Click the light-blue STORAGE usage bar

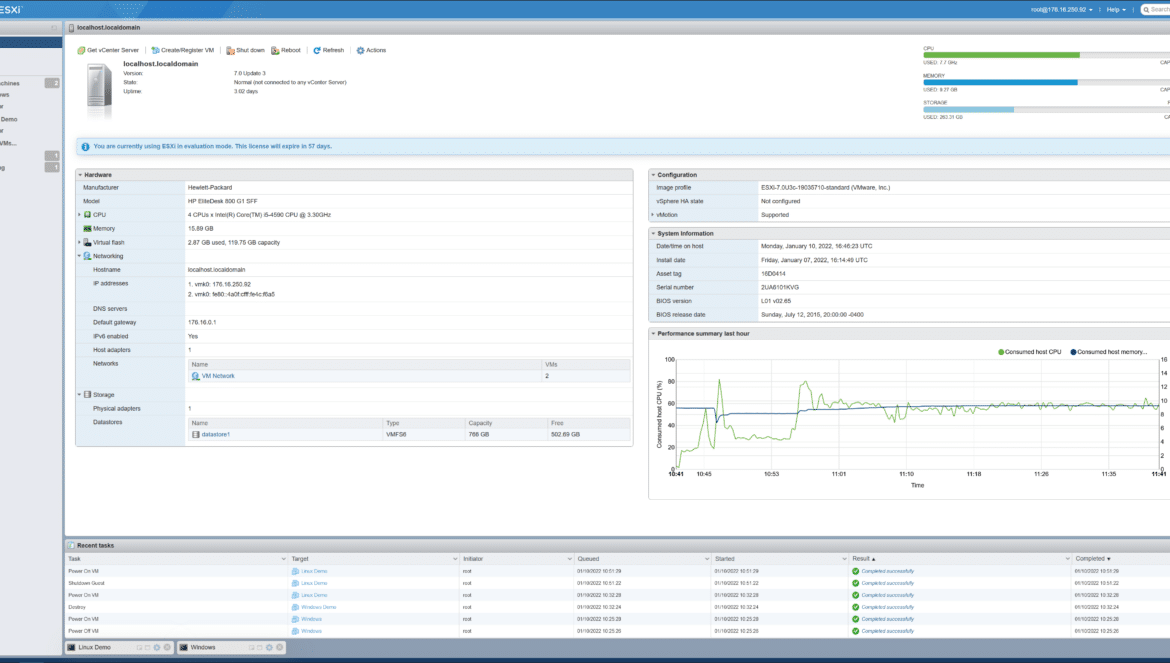pos(969,110)
